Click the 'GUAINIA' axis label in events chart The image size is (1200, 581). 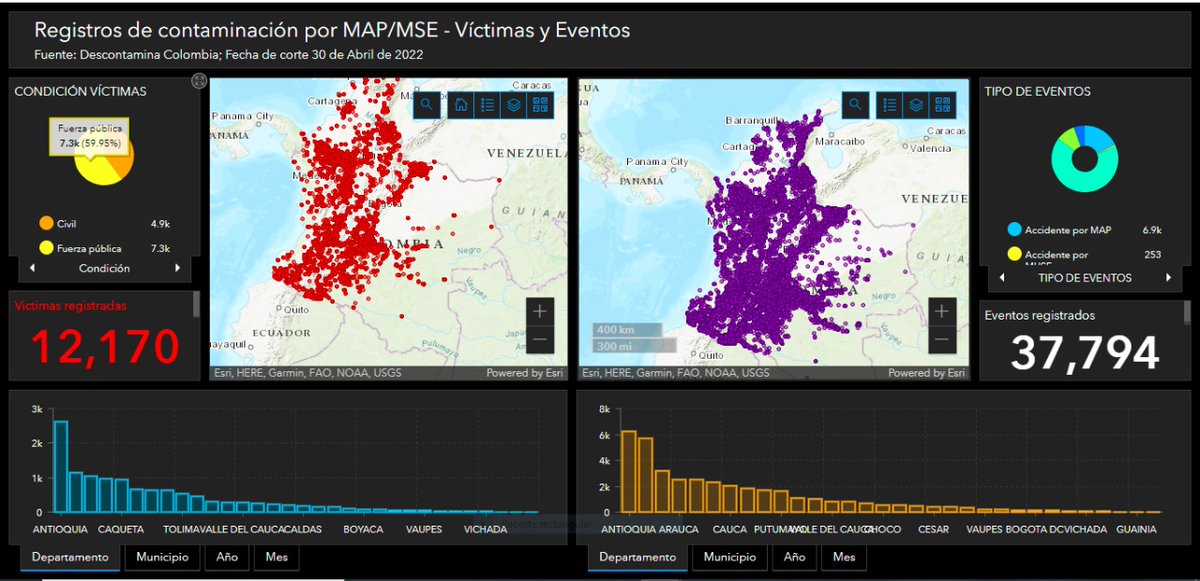click(x=1138, y=529)
